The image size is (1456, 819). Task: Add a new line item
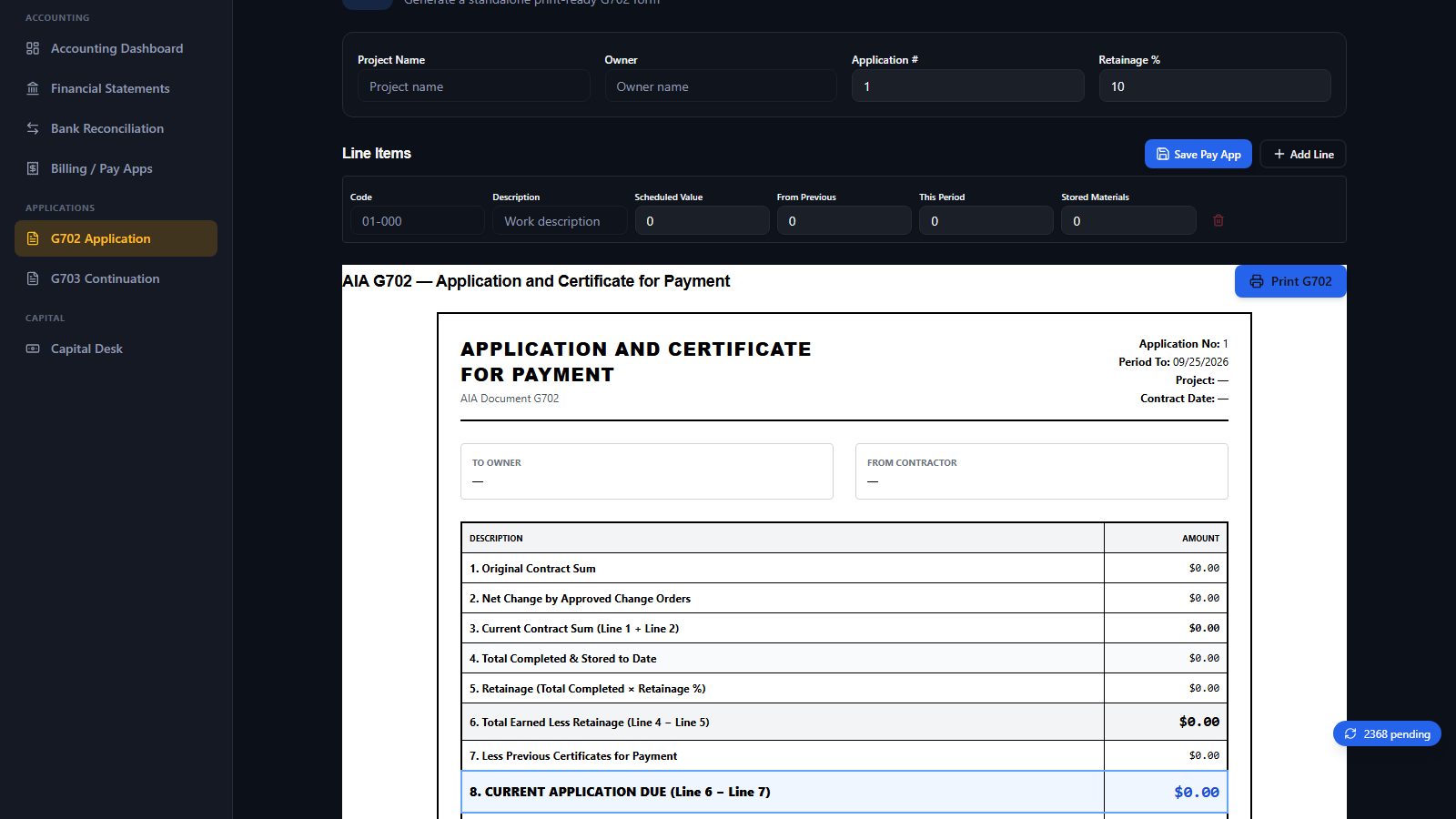click(x=1303, y=154)
